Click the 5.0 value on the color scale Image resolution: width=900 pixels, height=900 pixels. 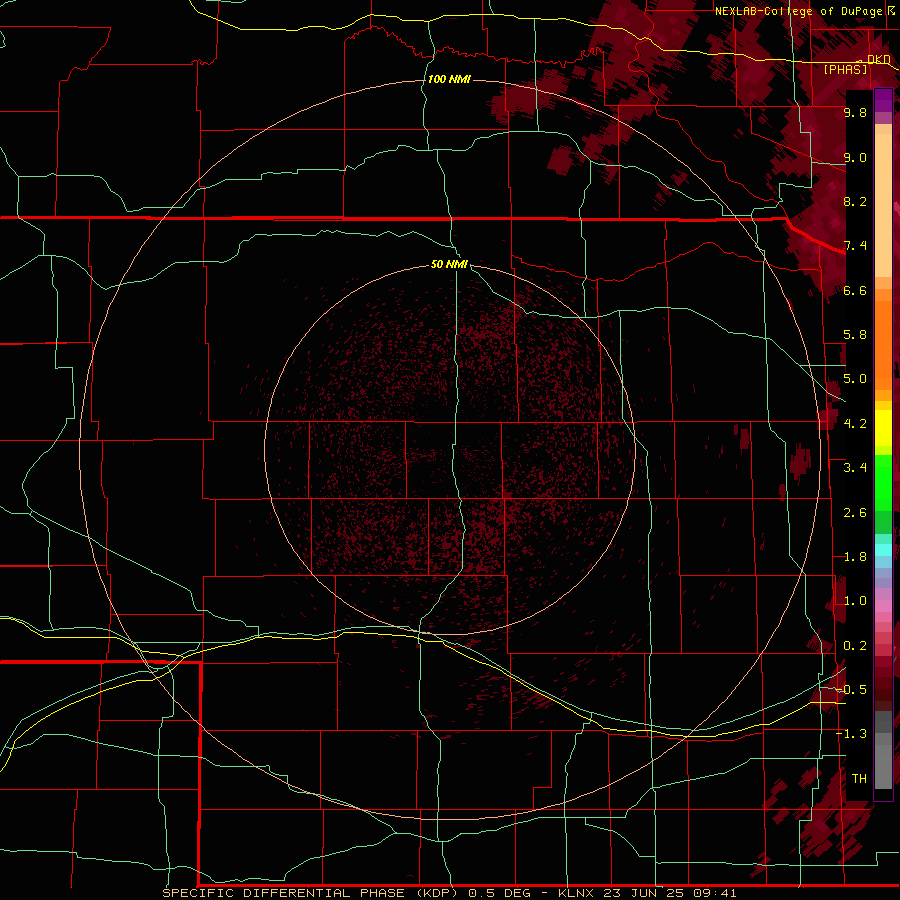[x=855, y=379]
